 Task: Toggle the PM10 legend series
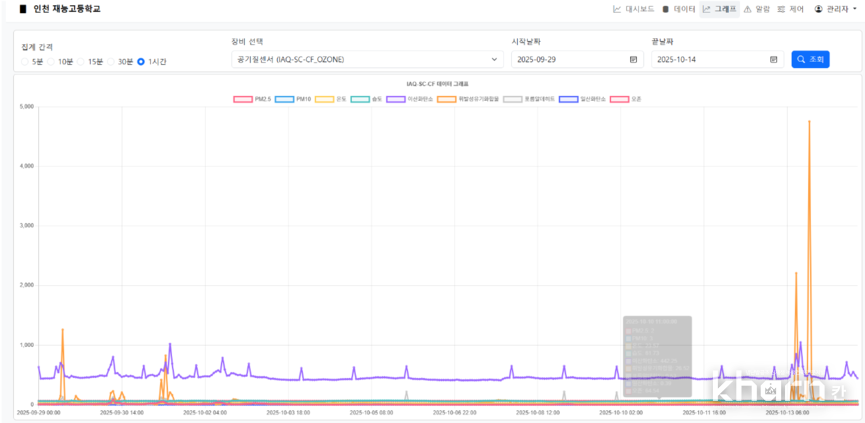(x=292, y=99)
